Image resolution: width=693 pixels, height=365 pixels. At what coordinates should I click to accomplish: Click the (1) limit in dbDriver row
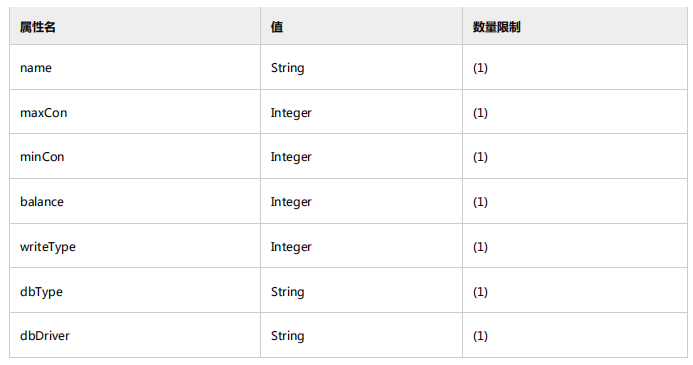pyautogui.click(x=480, y=336)
